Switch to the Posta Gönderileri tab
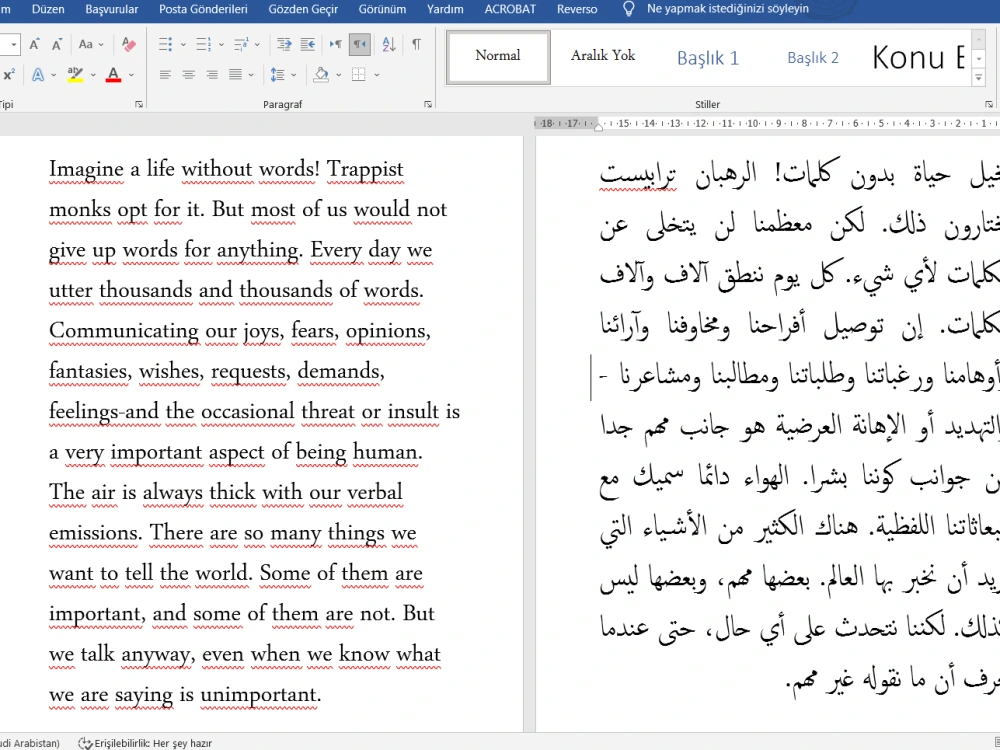 click(203, 9)
